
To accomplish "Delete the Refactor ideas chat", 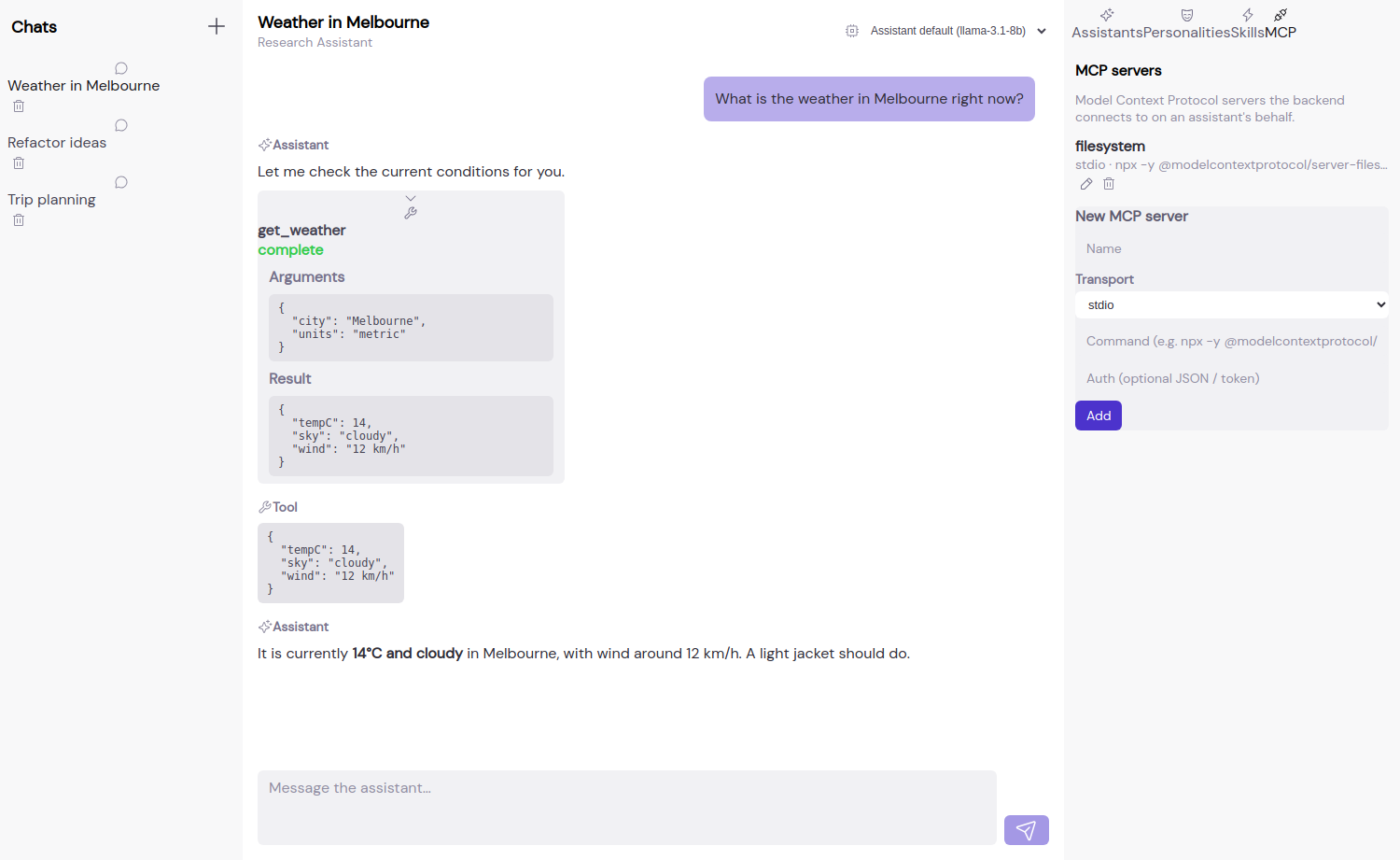I will (19, 163).
